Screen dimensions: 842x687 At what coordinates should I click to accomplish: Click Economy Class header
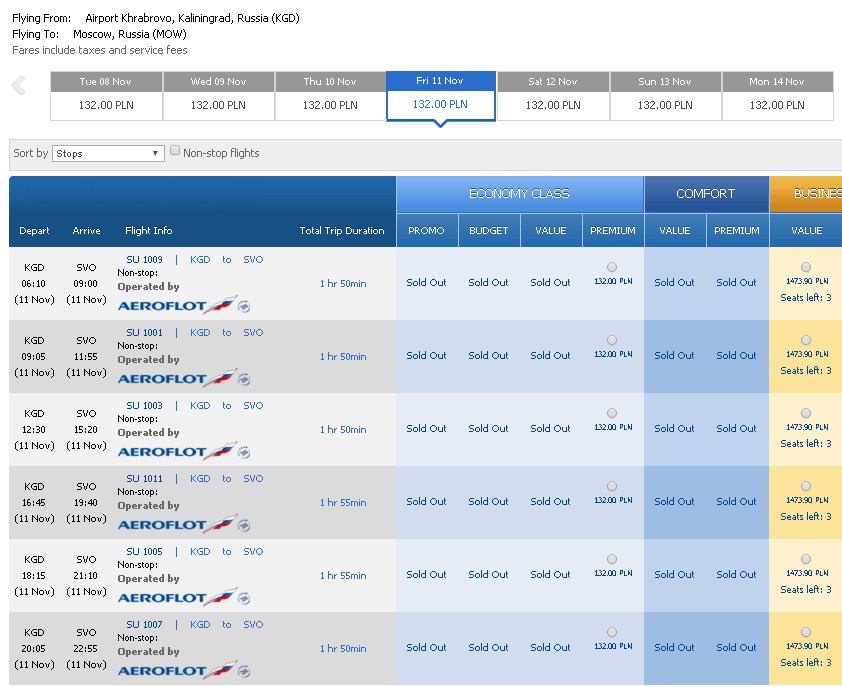[x=519, y=194]
